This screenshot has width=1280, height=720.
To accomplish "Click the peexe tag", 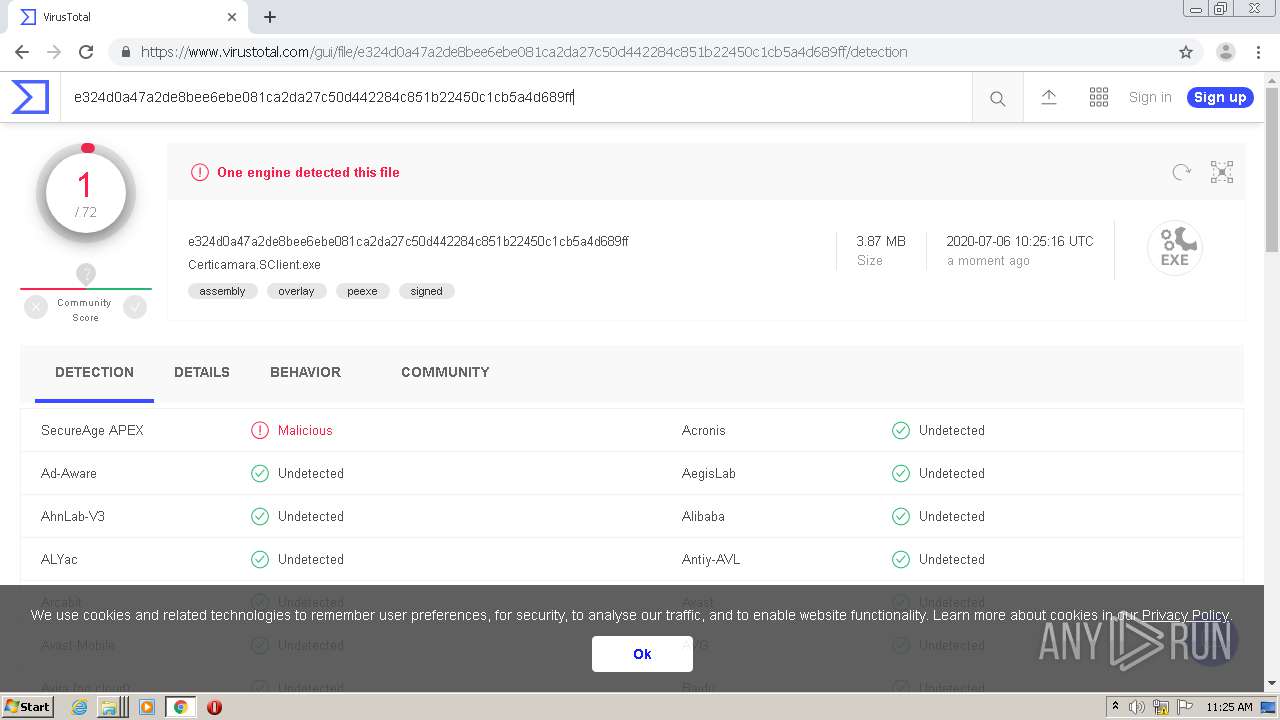I will (x=362, y=291).
